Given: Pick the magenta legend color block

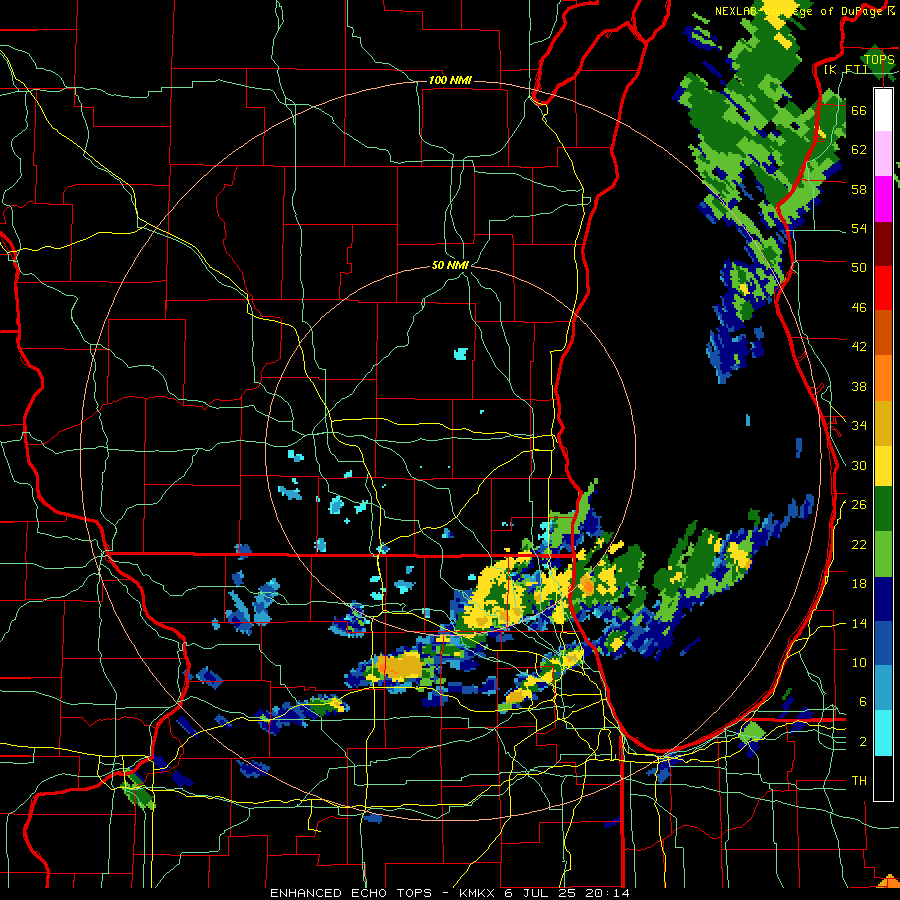Looking at the screenshot, I should [x=883, y=199].
